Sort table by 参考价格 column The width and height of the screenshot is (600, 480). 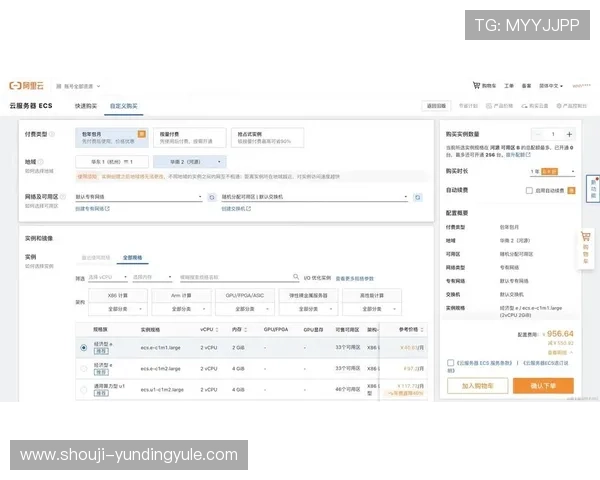[422, 330]
